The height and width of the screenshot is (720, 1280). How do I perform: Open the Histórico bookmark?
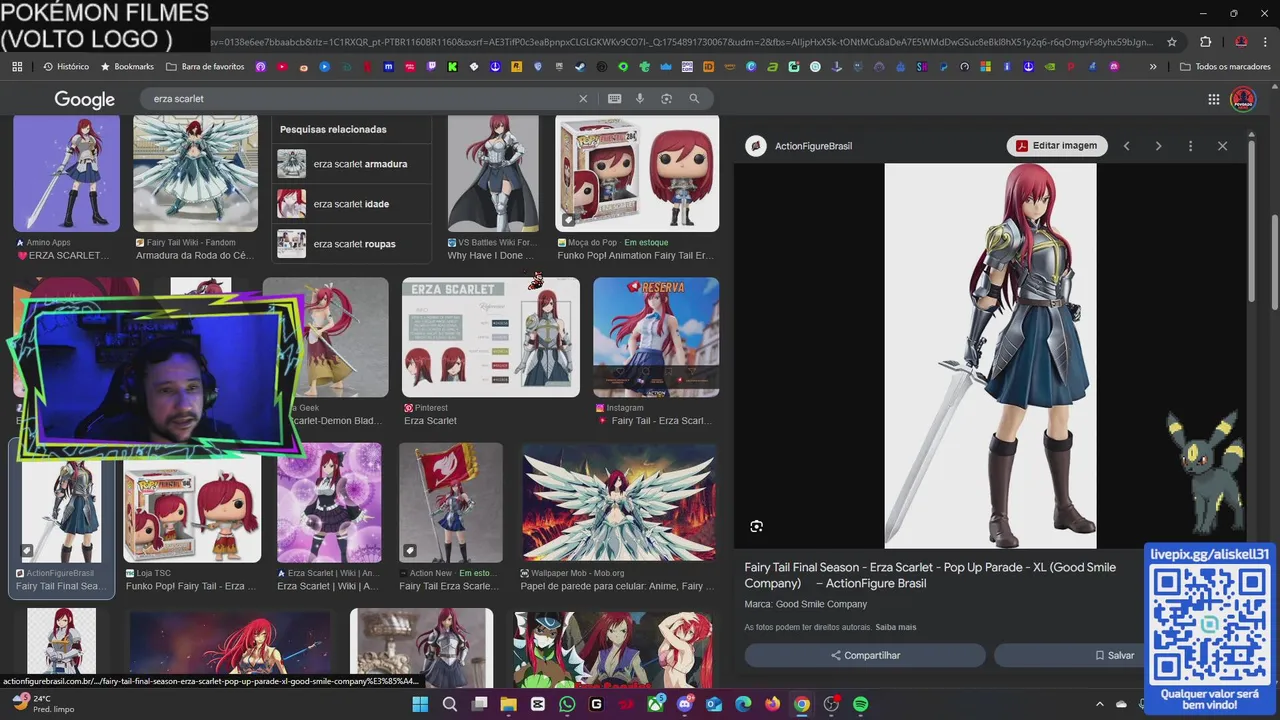66,67
